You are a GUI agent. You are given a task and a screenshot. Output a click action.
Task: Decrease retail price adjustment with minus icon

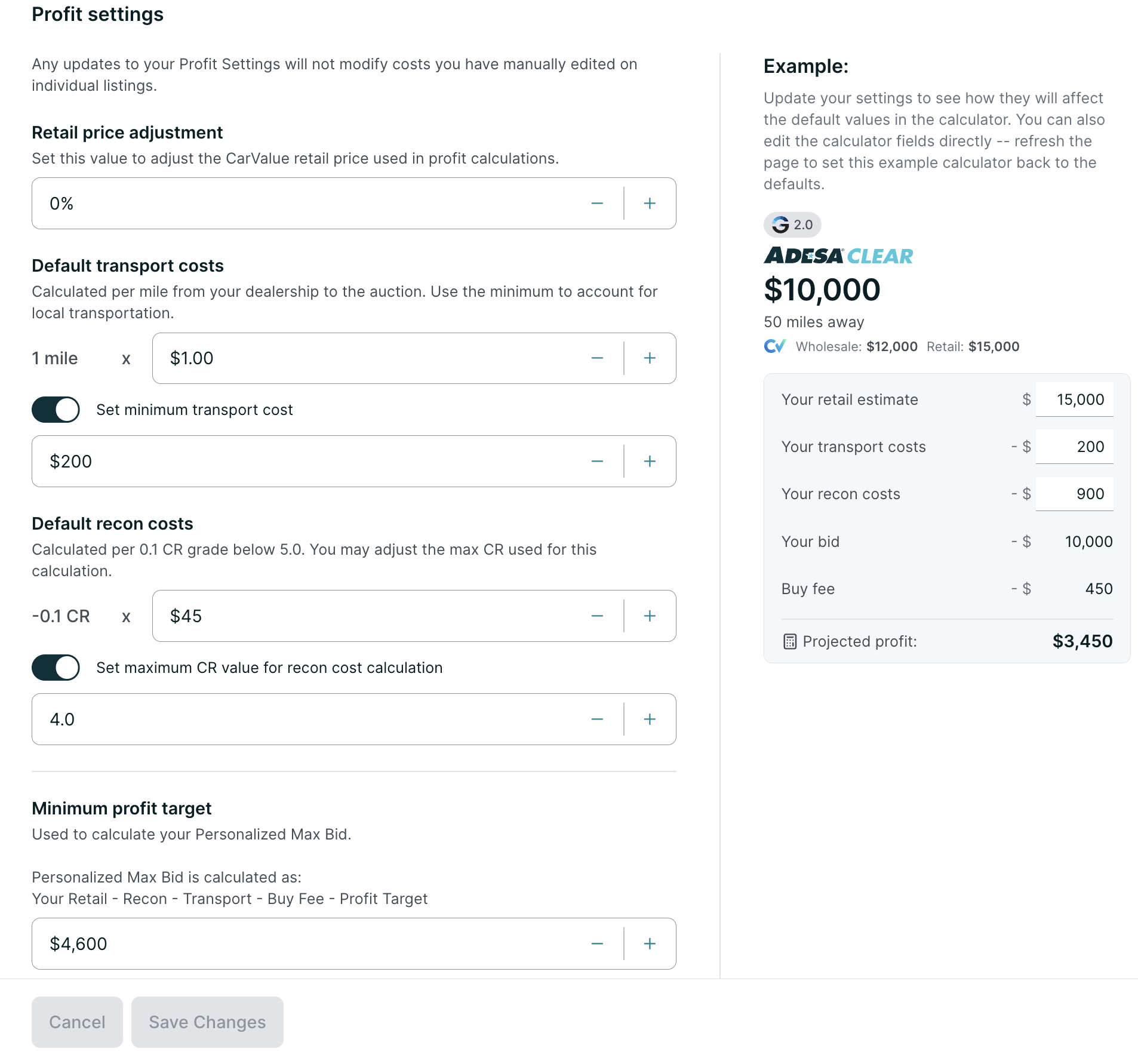pos(597,204)
